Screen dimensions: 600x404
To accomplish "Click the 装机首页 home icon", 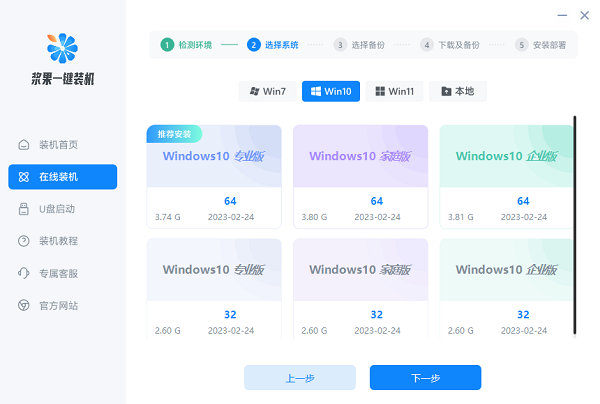I will point(24,145).
